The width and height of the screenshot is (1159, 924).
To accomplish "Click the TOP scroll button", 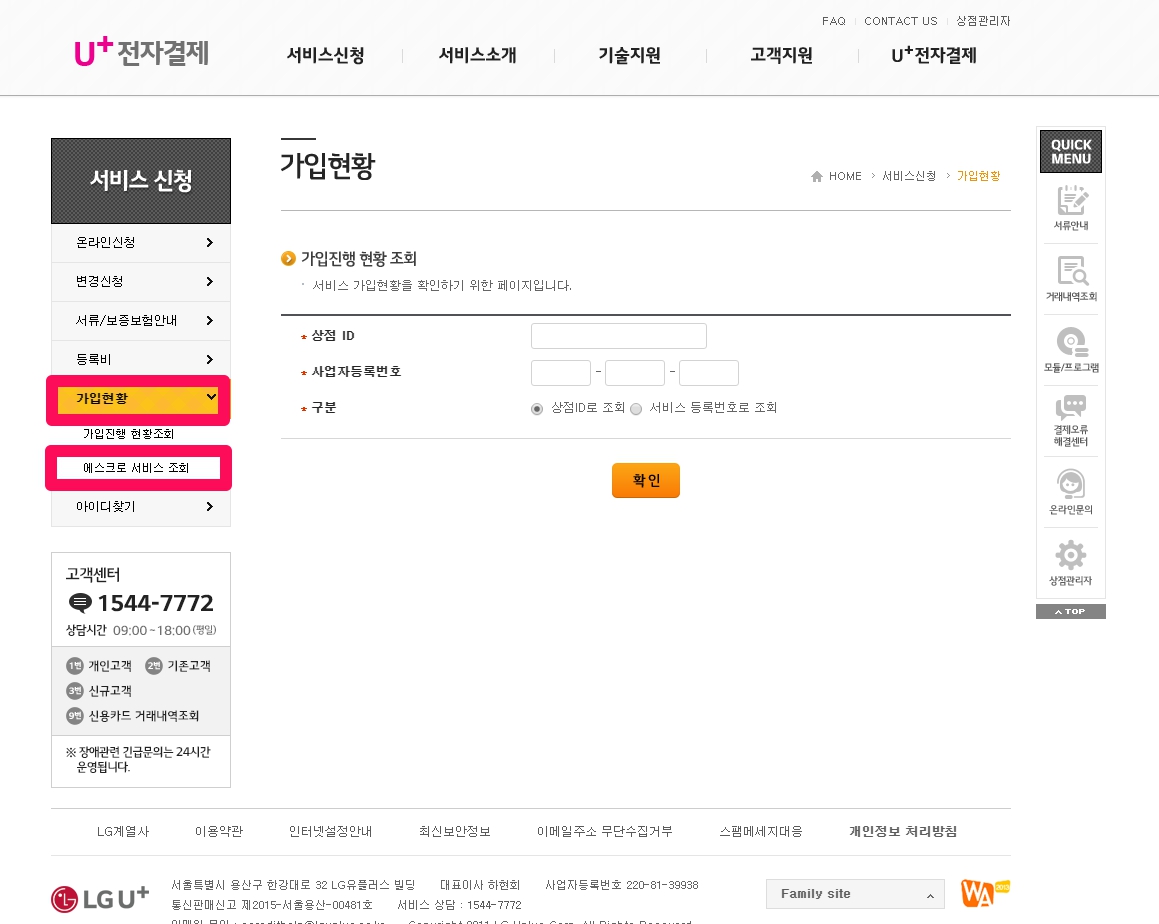I will 1070,611.
